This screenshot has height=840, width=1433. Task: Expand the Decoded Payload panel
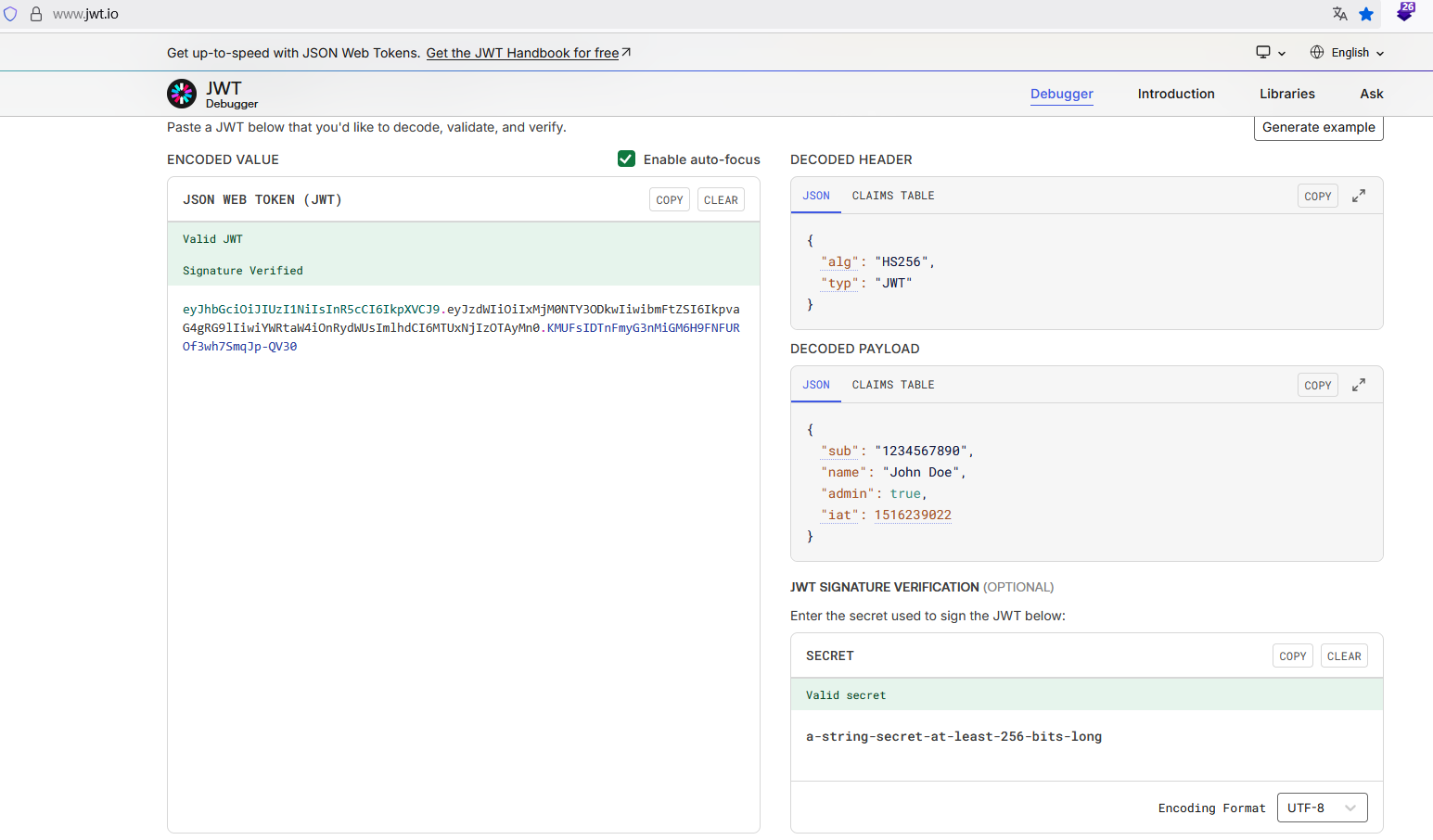[1359, 385]
